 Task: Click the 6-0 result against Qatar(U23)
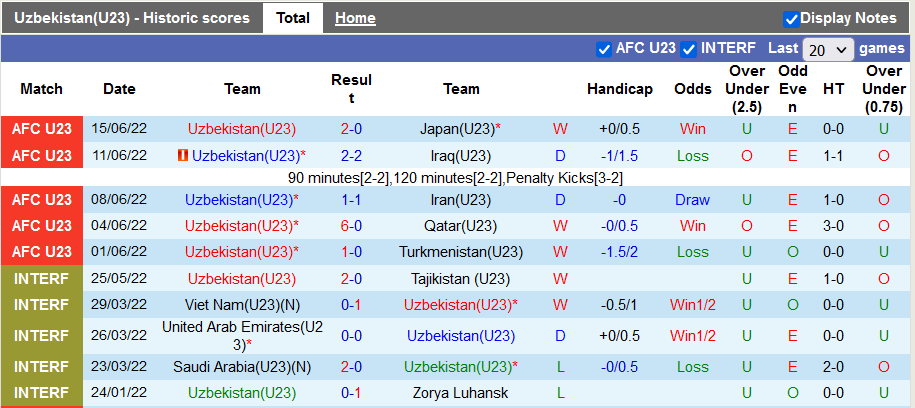[x=351, y=226]
